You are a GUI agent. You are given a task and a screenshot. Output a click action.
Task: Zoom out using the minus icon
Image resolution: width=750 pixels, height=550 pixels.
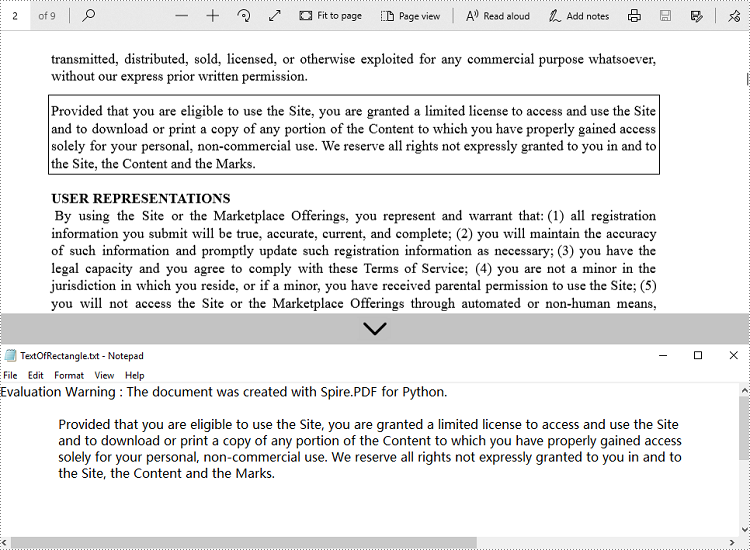[181, 16]
